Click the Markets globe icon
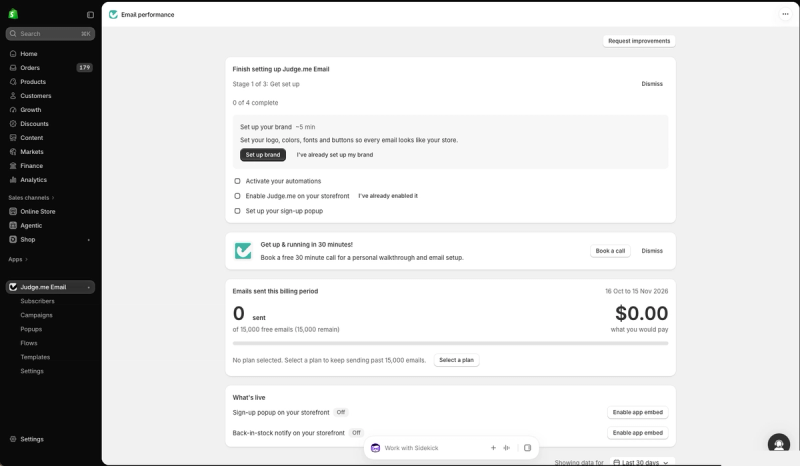Screen dimensions: 800x466 click(x=13, y=152)
